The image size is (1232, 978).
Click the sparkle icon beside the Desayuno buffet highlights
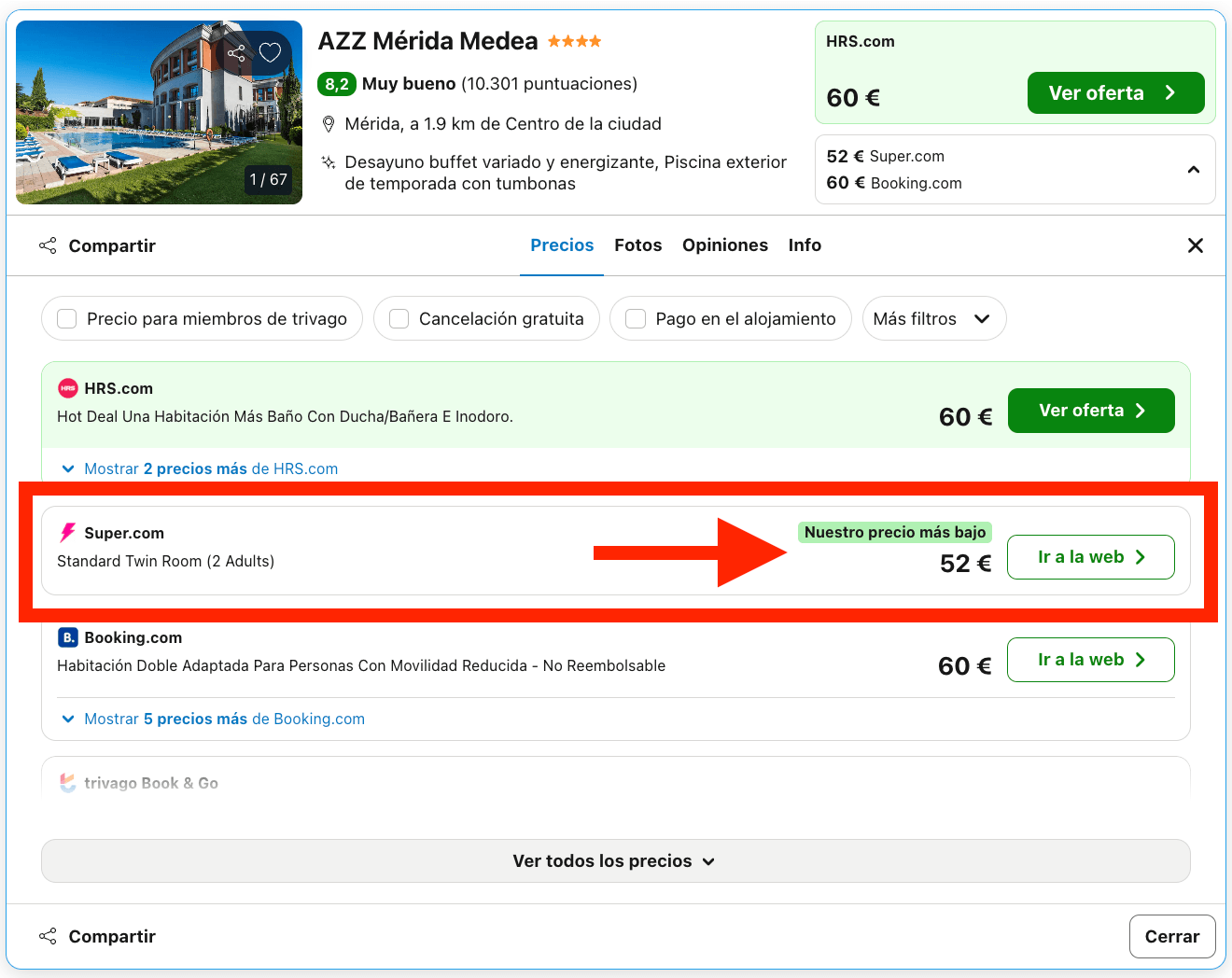(x=328, y=162)
